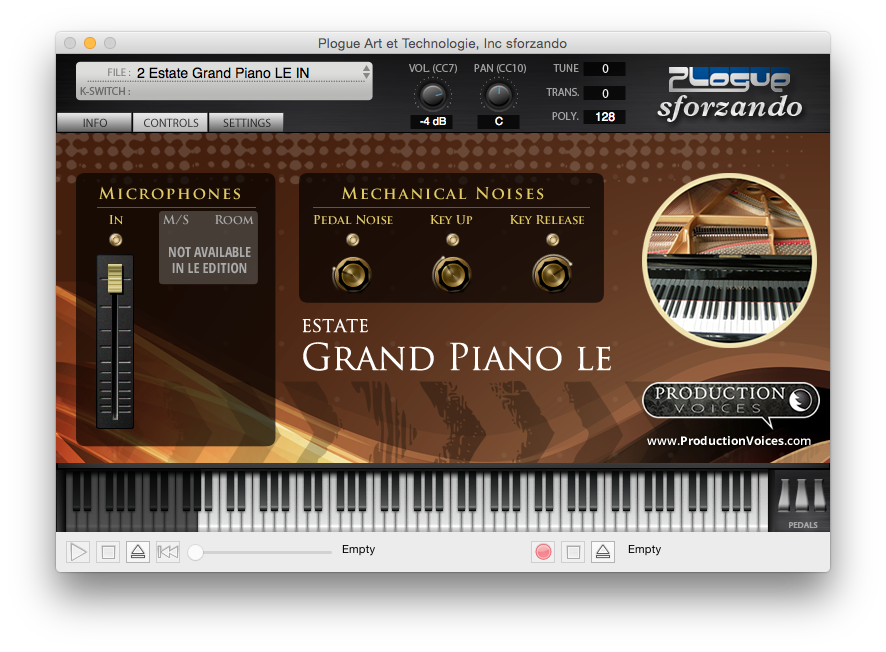Viewport: 886px width, 652px height.
Task: Click the TRANS. value field
Action: tap(605, 93)
